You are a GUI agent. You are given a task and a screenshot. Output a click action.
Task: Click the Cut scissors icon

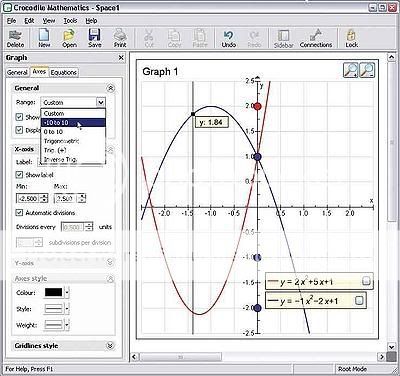[149, 38]
